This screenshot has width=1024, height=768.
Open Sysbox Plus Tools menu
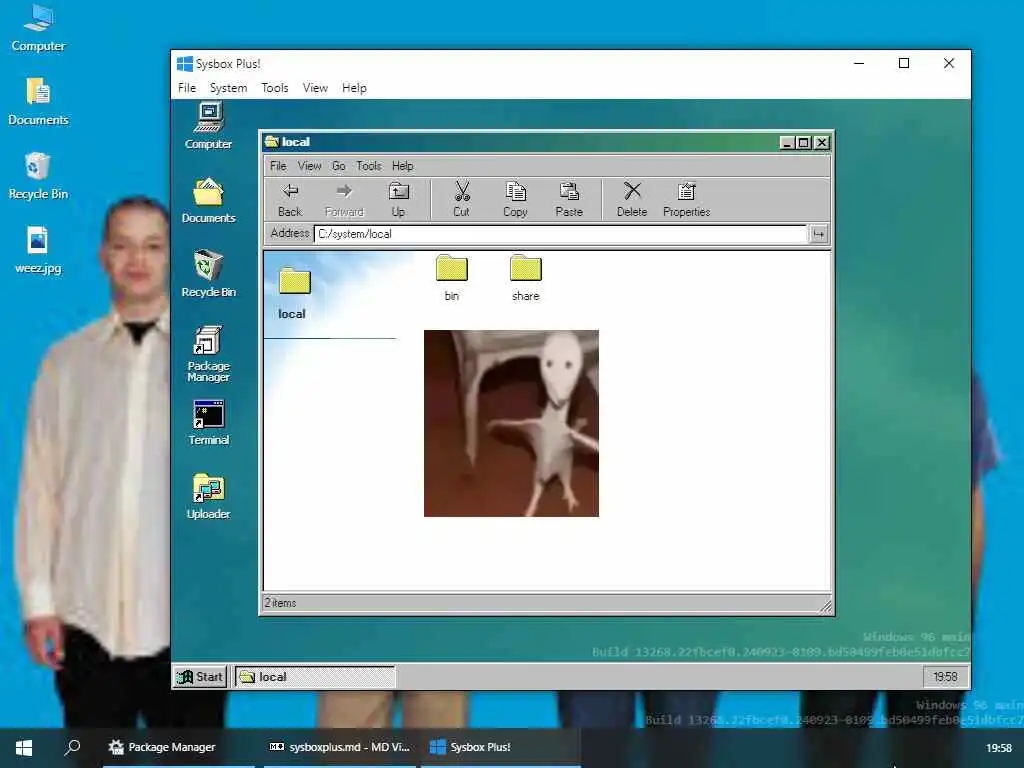tap(275, 88)
